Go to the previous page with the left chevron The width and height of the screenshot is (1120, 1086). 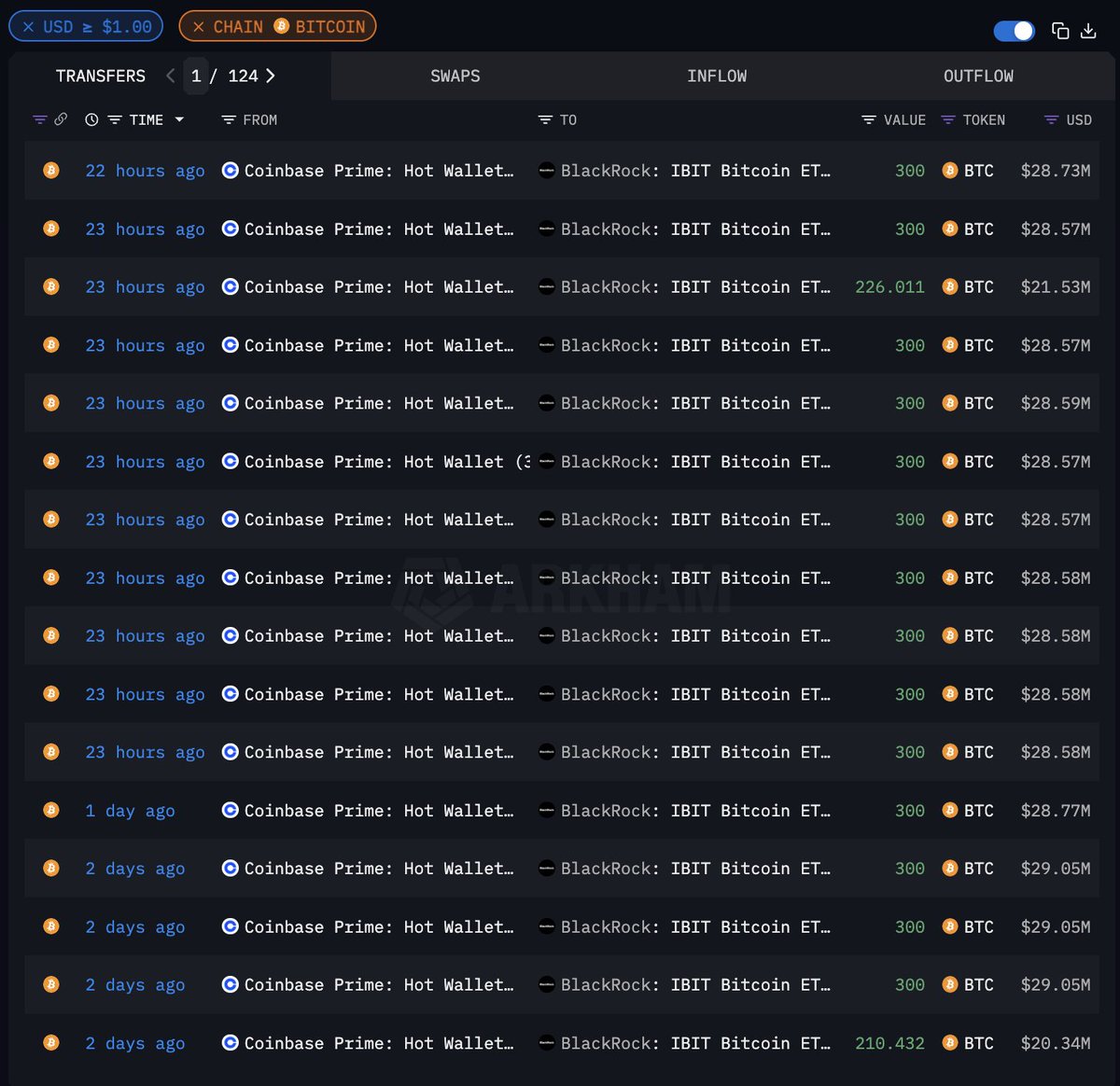(x=170, y=76)
